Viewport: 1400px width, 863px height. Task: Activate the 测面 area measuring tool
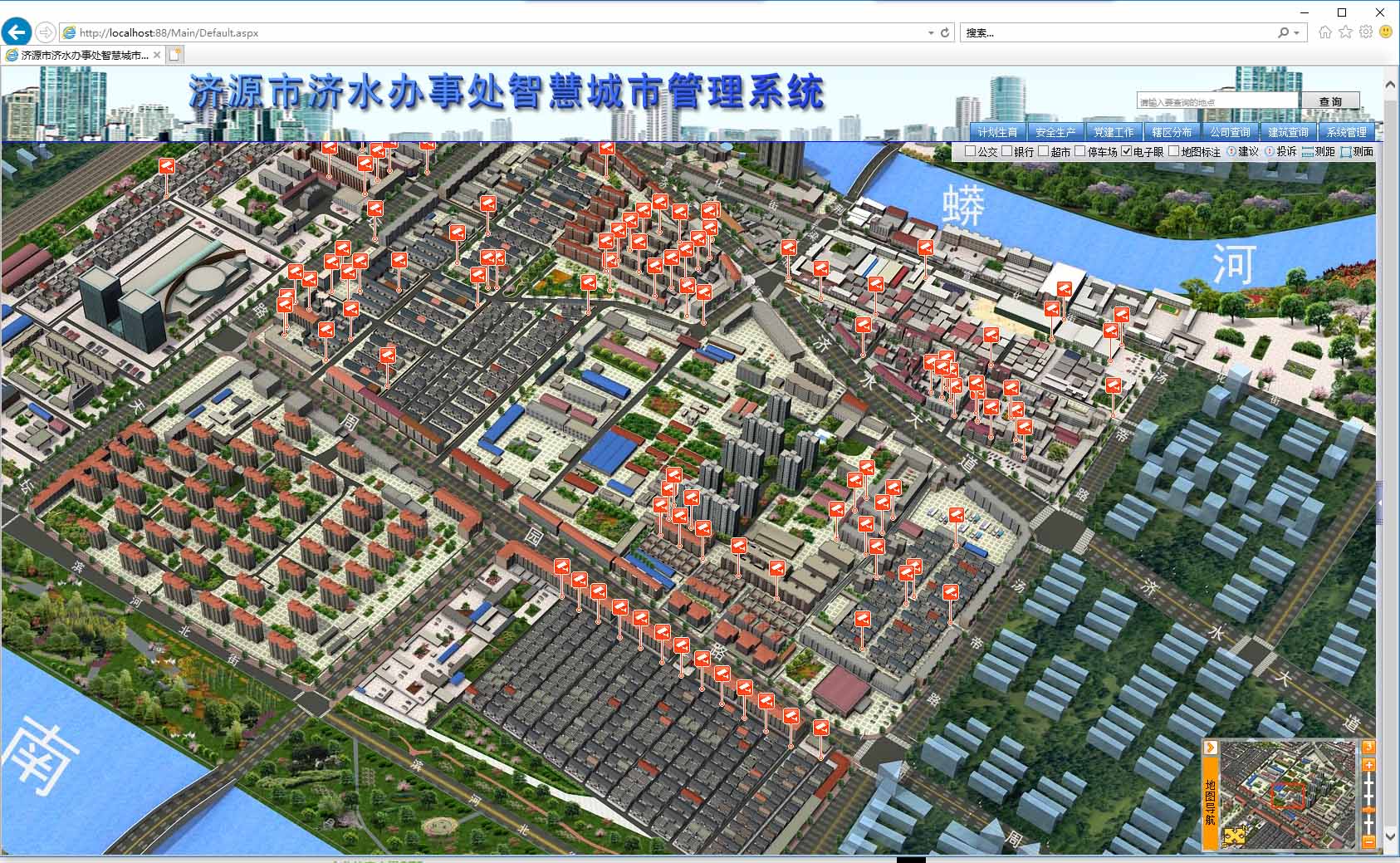tap(1346, 151)
